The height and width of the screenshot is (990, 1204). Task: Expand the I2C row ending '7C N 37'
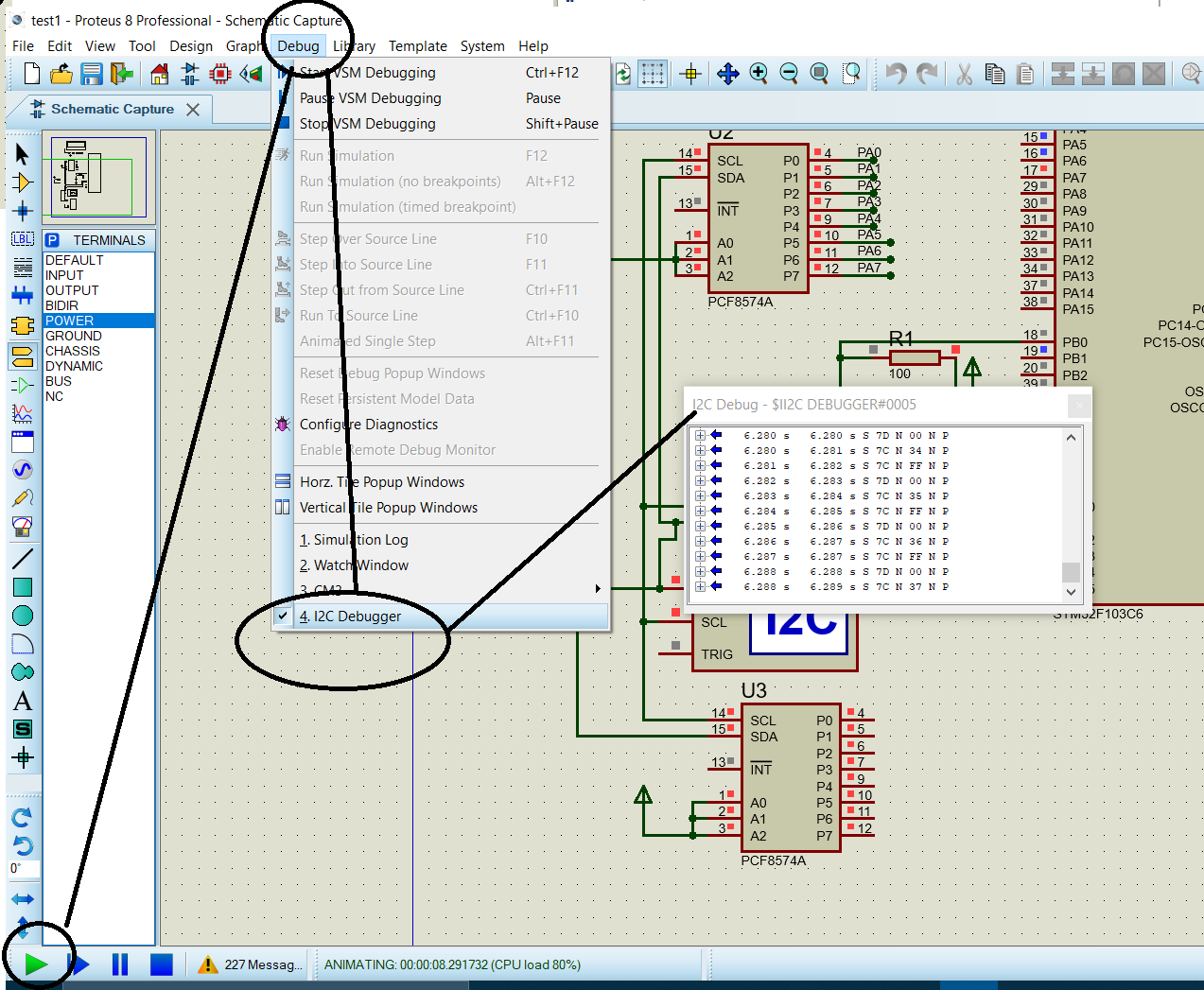coord(700,587)
